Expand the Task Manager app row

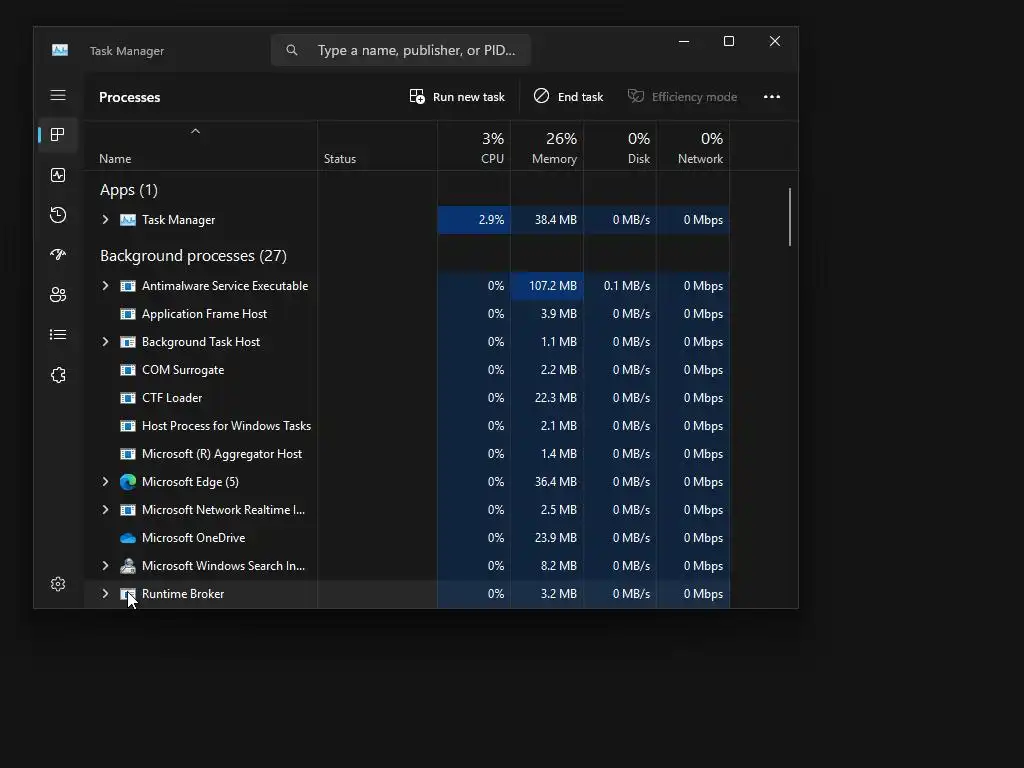point(105,220)
